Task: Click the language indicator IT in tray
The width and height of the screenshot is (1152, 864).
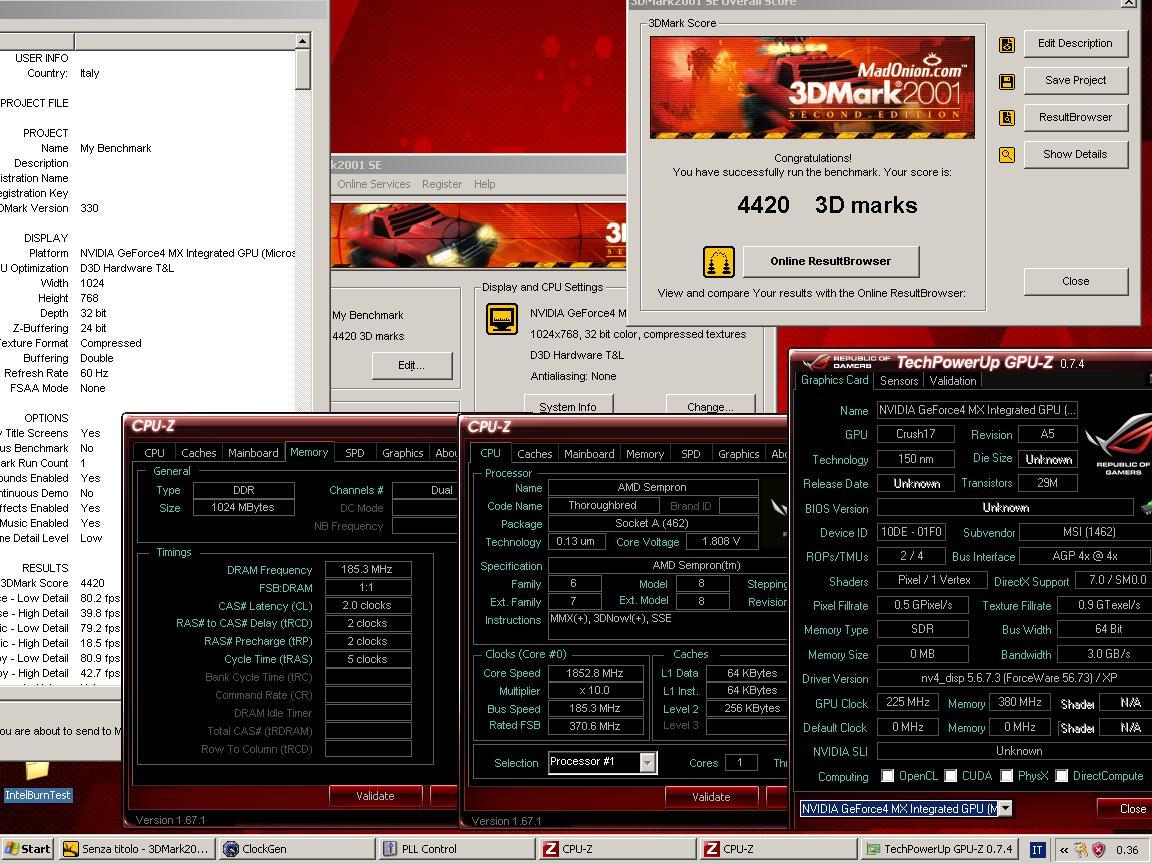Action: [1037, 850]
